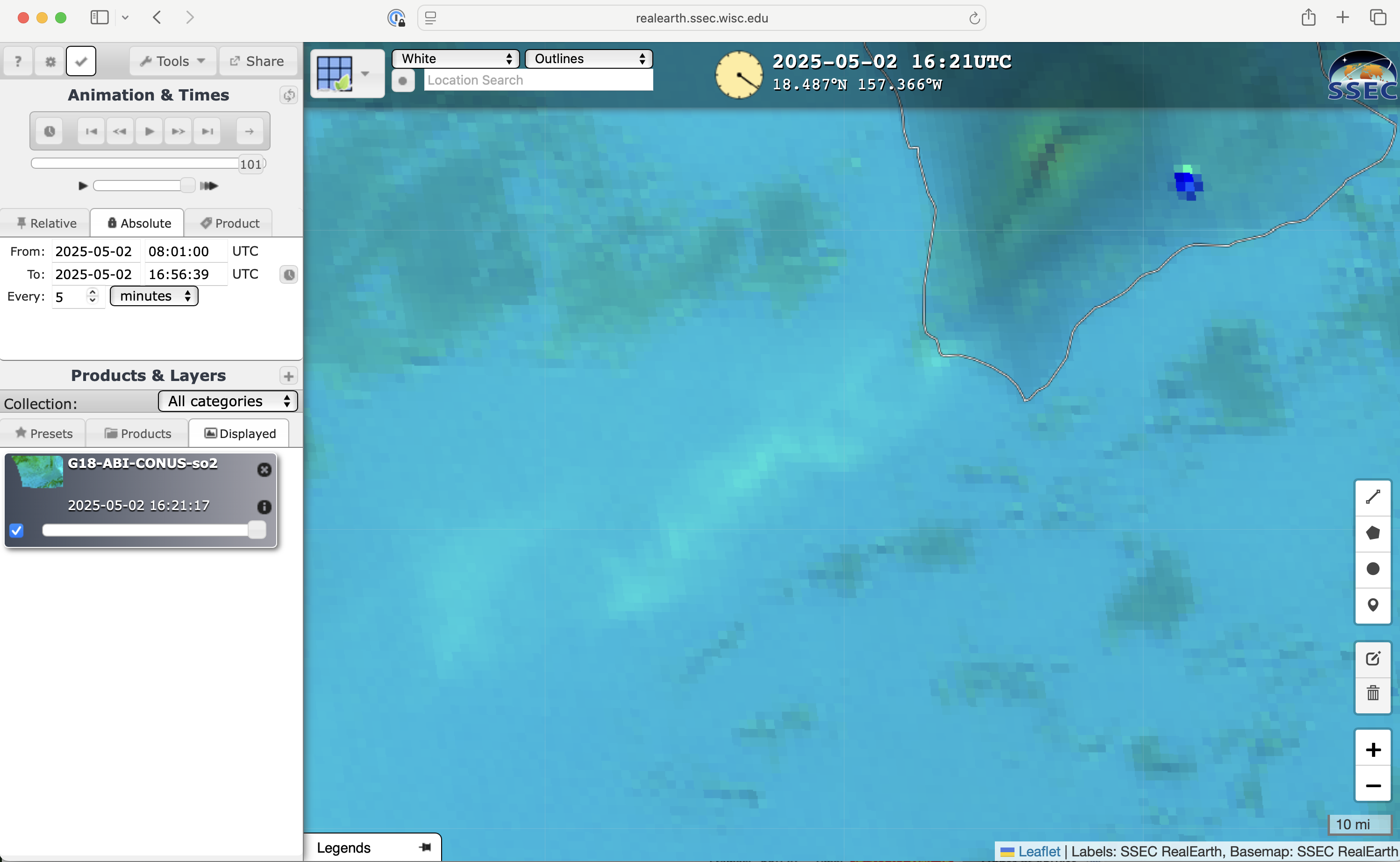This screenshot has height=862, width=1400.
Task: Open Safari share sheet
Action: pyautogui.click(x=1308, y=17)
